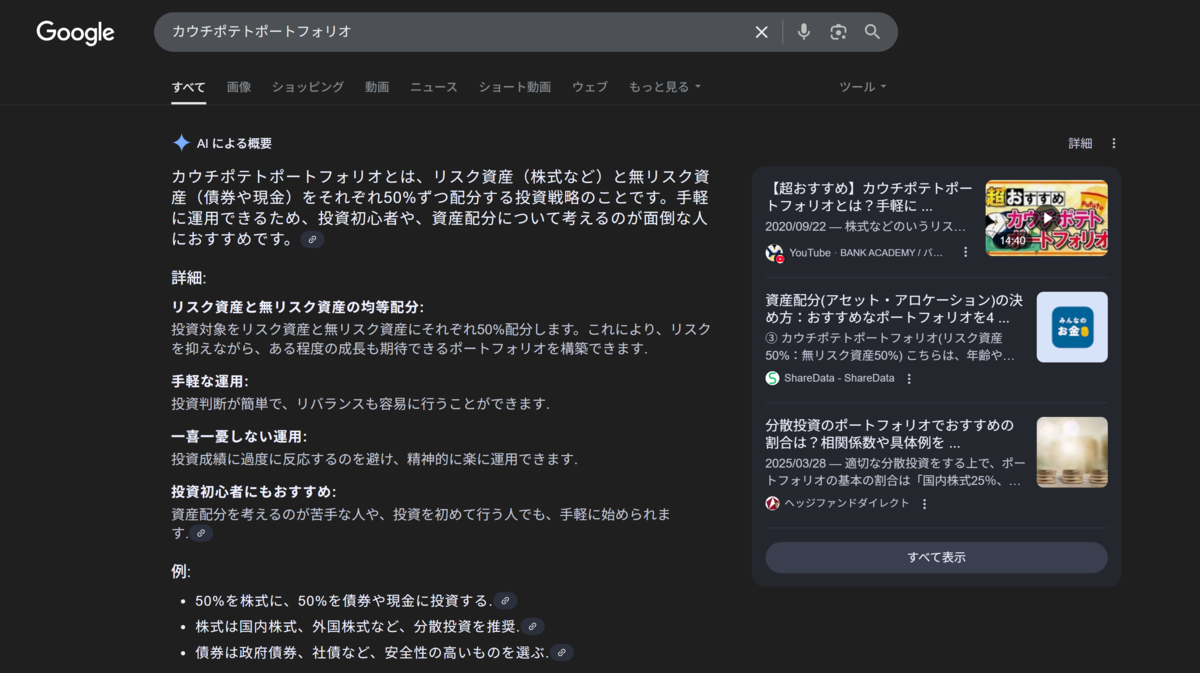This screenshot has height=673, width=1200.
Task: Open 【超おすすめ】カウチポテトポートフォリオとは link
Action: coord(868,197)
